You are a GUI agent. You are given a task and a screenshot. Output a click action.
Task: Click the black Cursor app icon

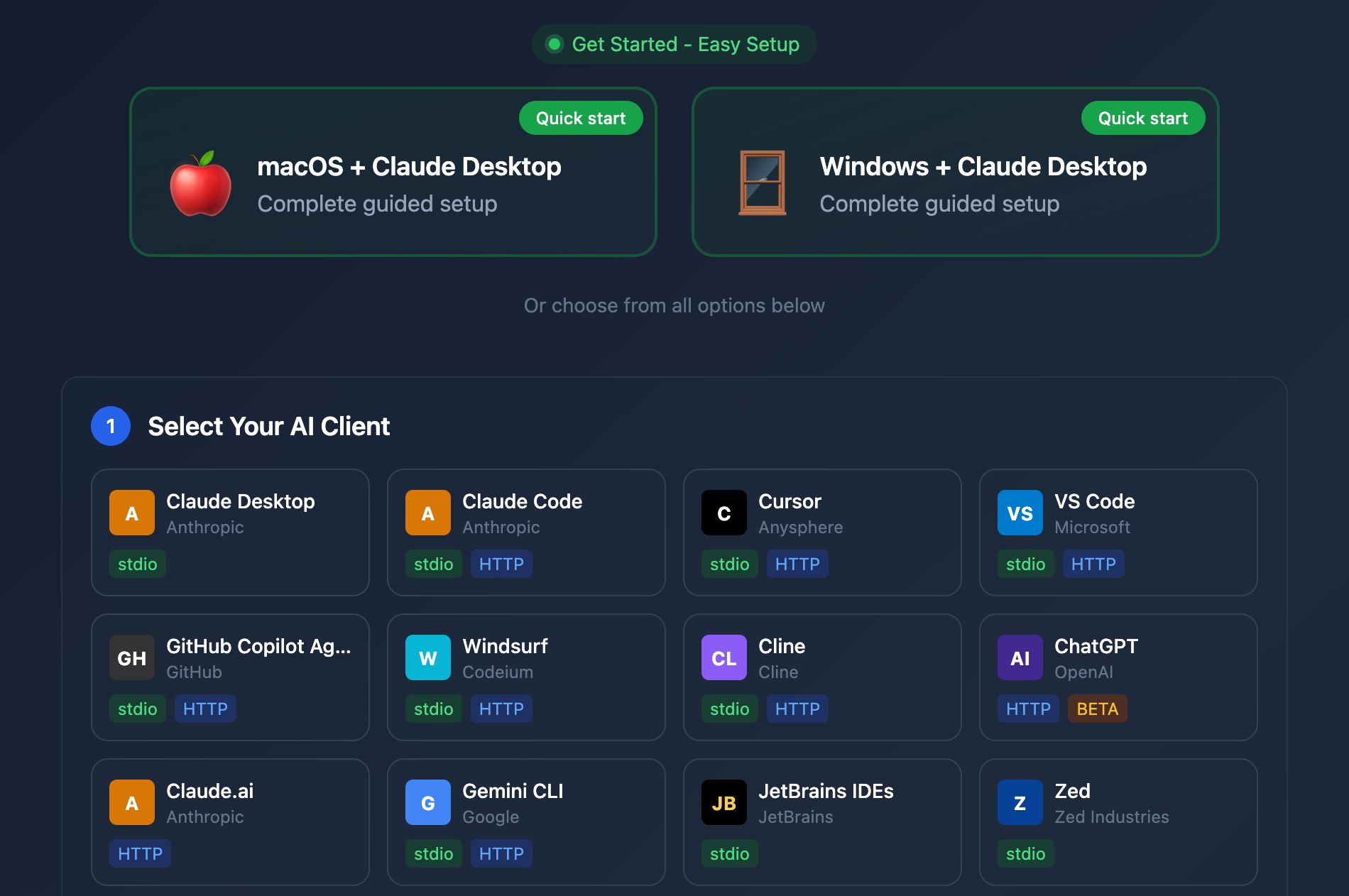point(723,513)
